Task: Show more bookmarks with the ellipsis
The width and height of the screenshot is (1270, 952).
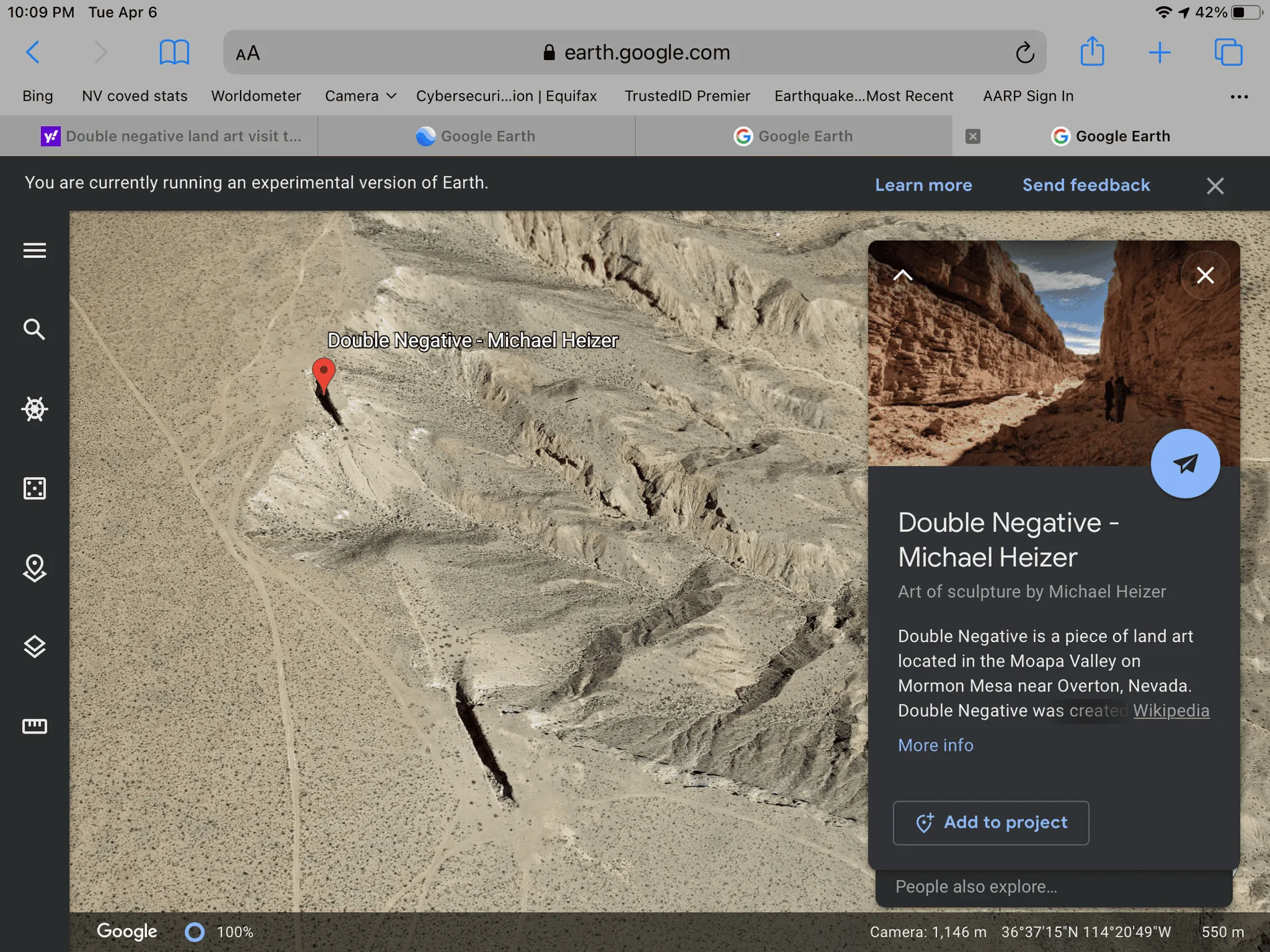Action: point(1239,97)
